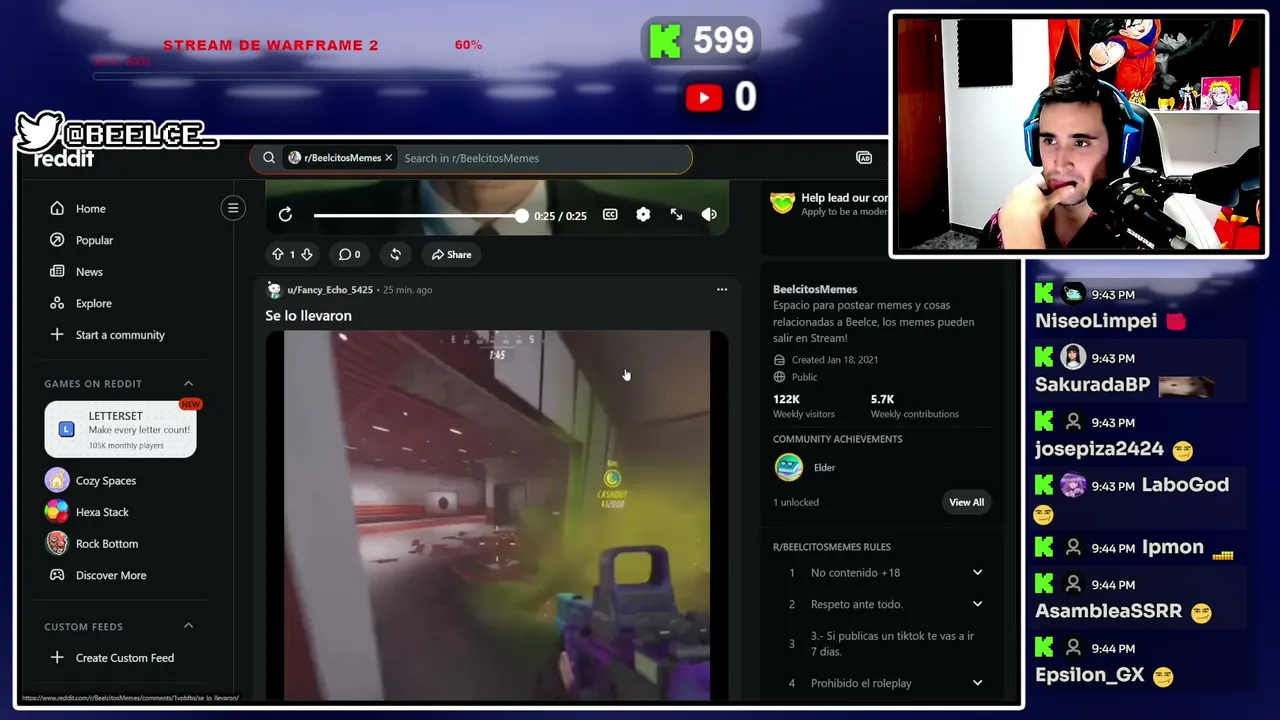Expand rule 2 Respeto ante todo
Image resolution: width=1280 pixels, height=720 pixels.
click(x=885, y=604)
